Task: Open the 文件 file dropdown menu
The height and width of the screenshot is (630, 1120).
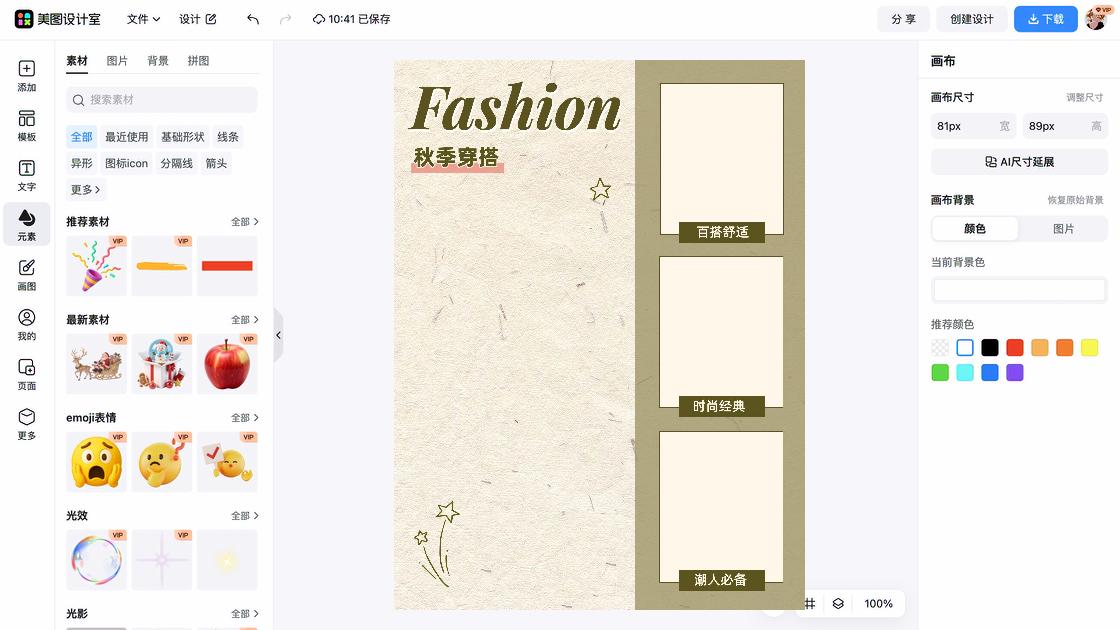Action: 143,19
